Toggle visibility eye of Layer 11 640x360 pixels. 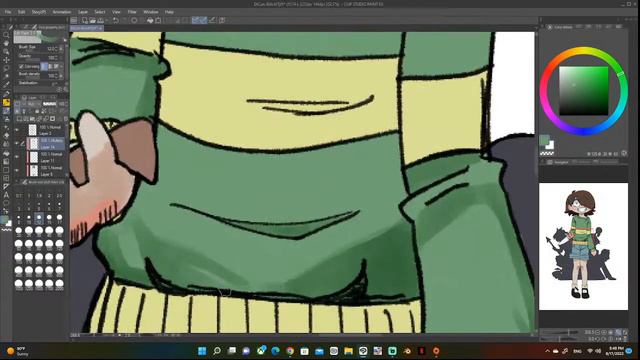tap(17, 157)
